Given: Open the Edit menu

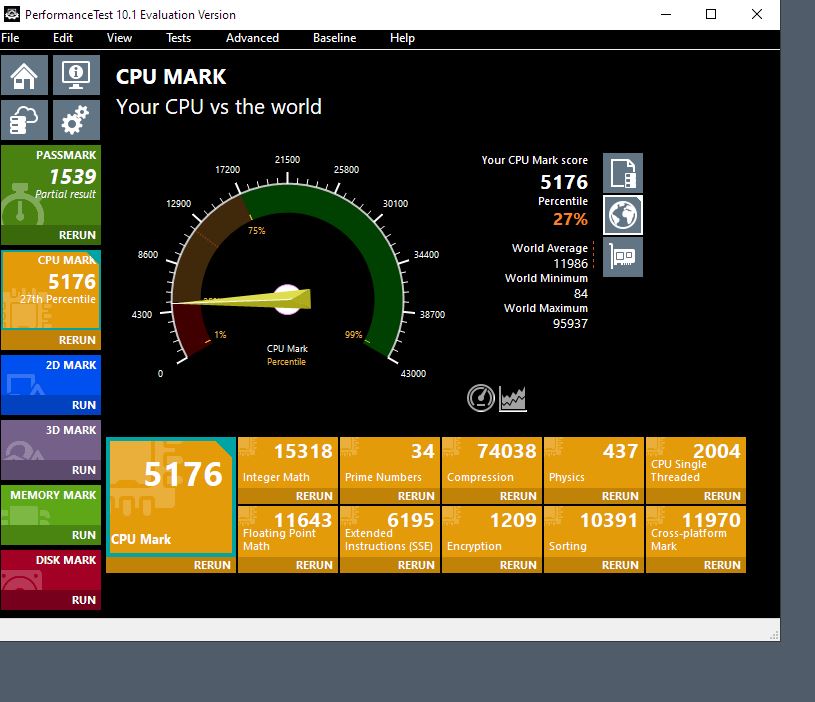Looking at the screenshot, I should click(63, 38).
